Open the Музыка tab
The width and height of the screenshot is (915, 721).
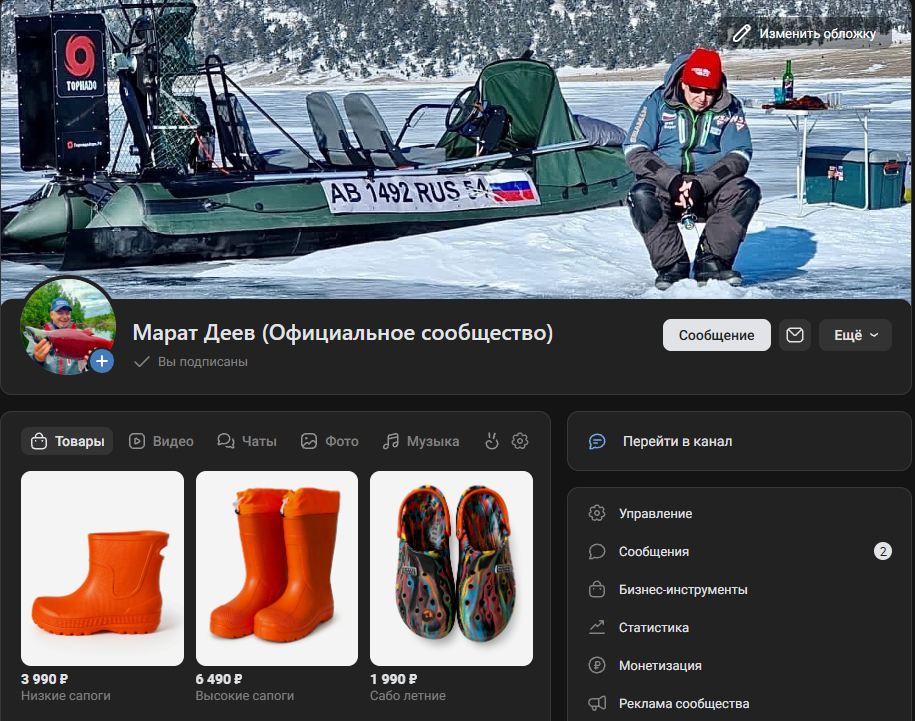pyautogui.click(x=421, y=441)
